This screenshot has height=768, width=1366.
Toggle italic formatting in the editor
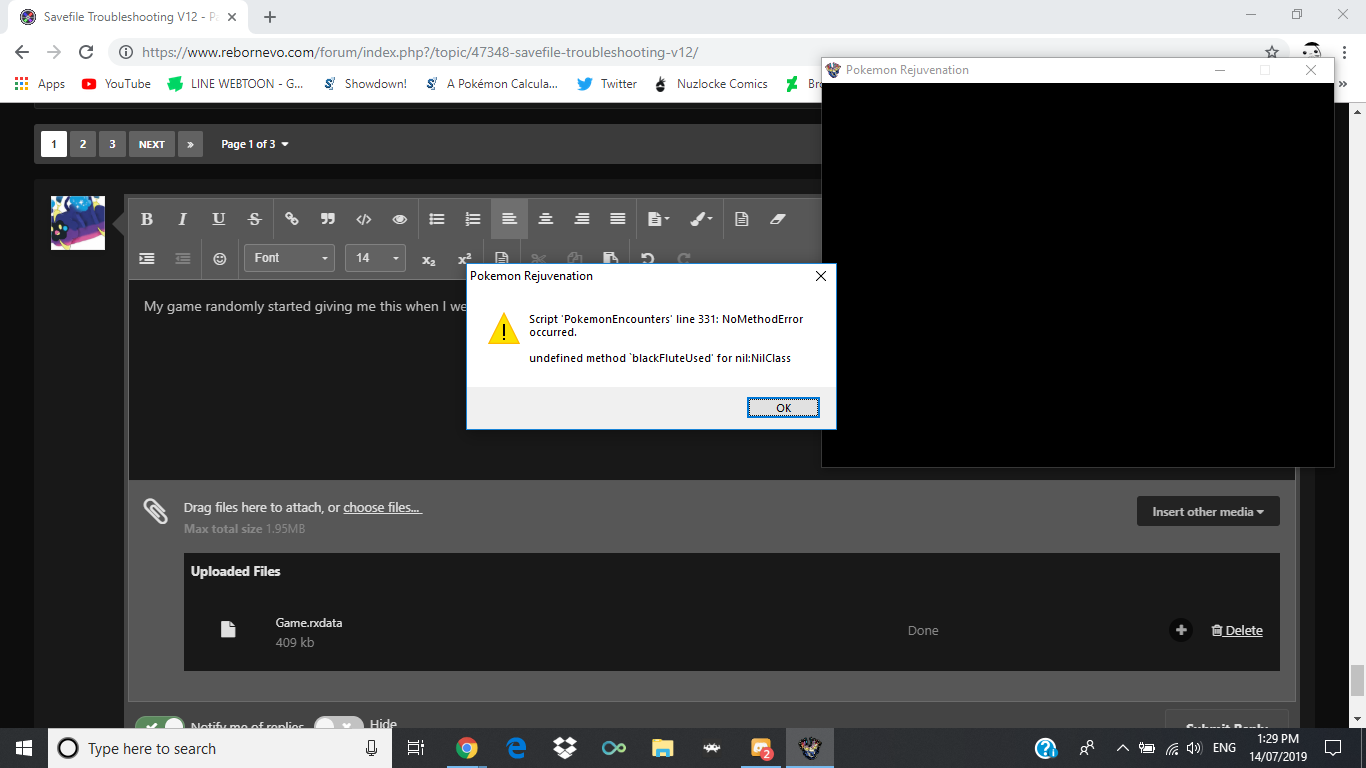(x=182, y=219)
